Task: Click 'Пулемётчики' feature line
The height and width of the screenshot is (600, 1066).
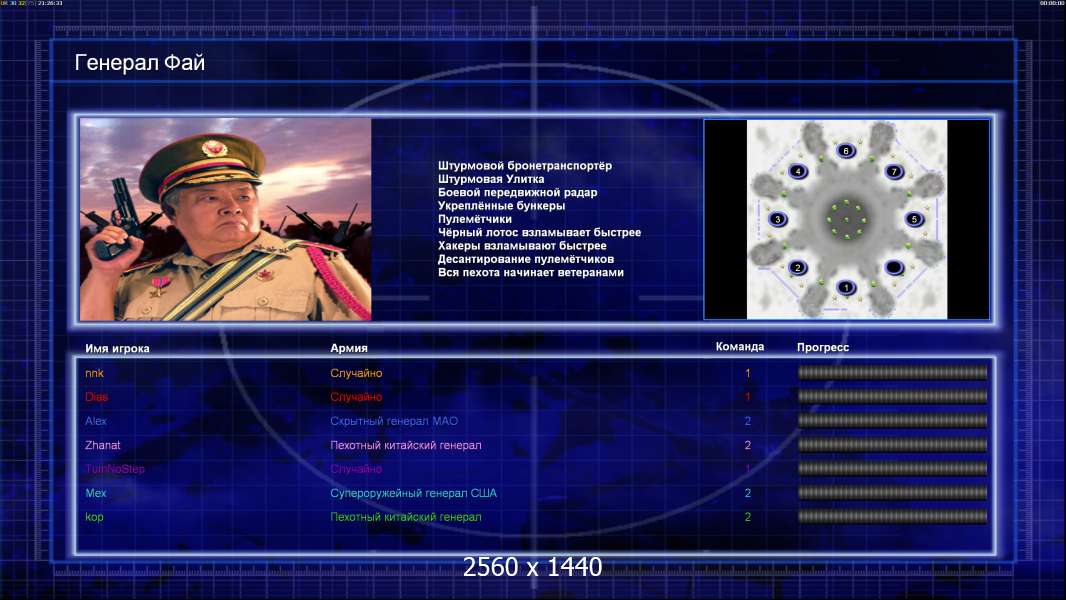Action: [x=475, y=219]
